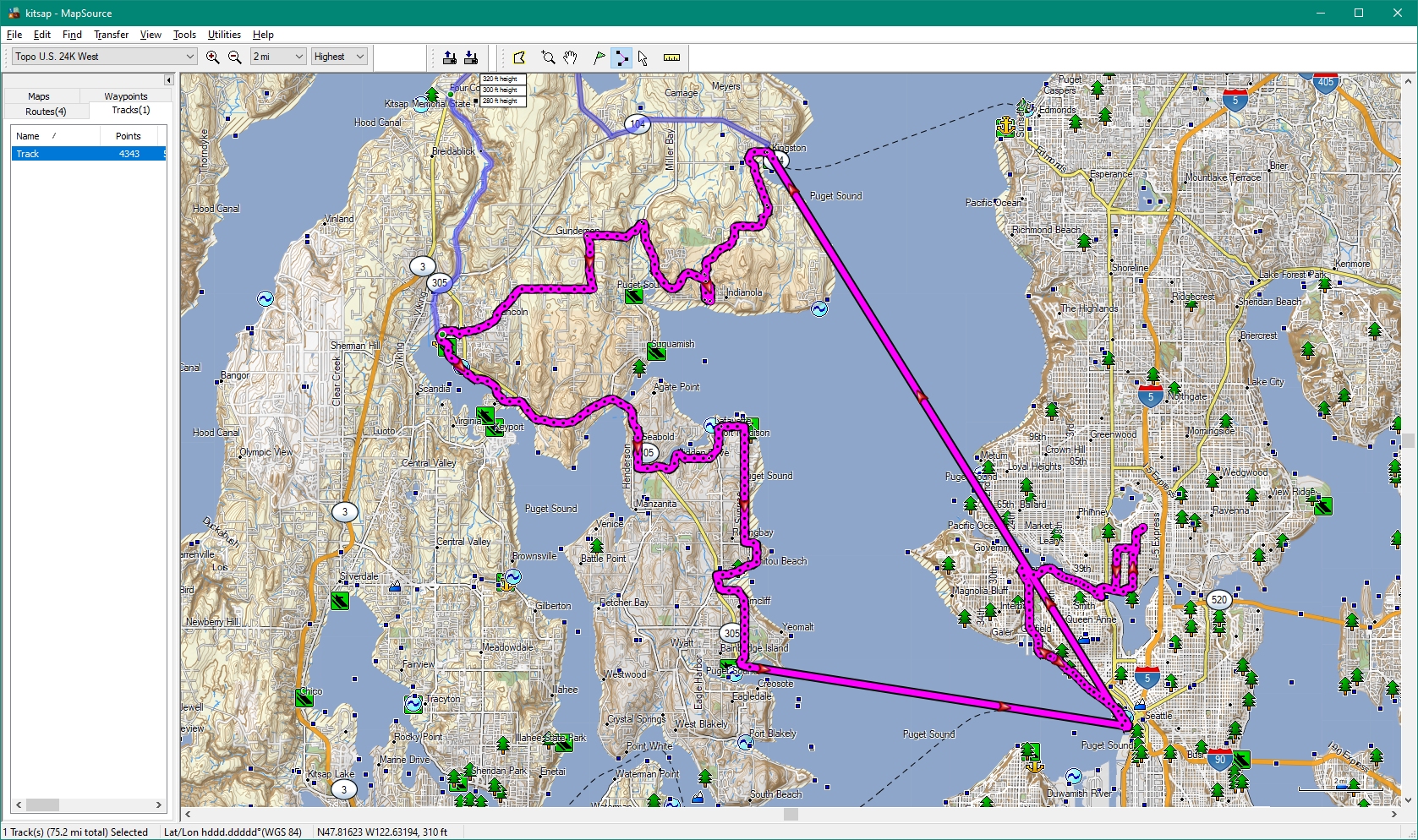Switch to the Waypoints tab
Viewport: 1418px width, 840px height.
[x=126, y=96]
